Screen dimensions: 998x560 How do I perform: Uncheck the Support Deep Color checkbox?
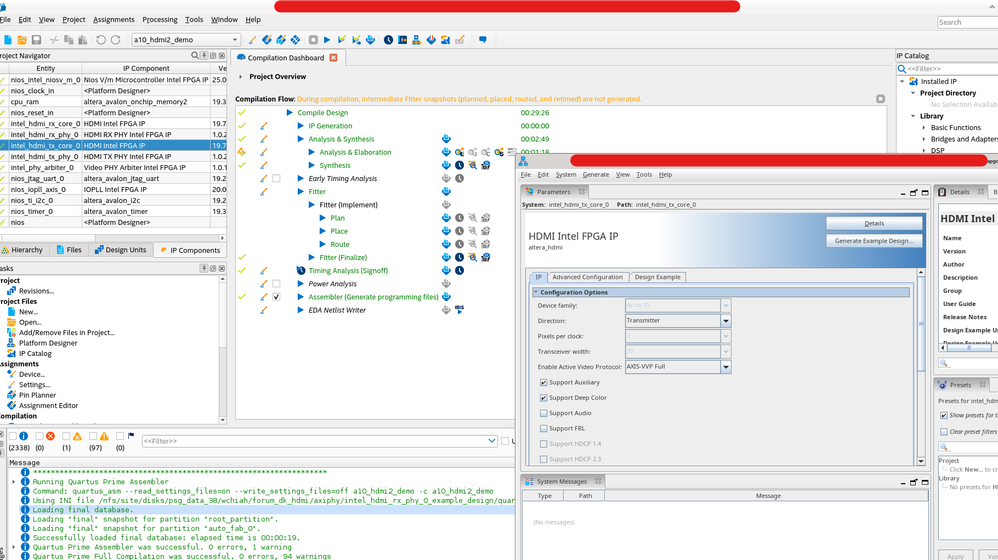point(543,398)
